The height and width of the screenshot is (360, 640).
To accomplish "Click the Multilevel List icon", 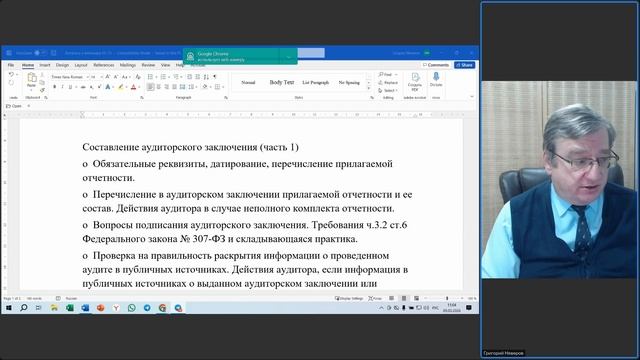I will click(x=176, y=77).
